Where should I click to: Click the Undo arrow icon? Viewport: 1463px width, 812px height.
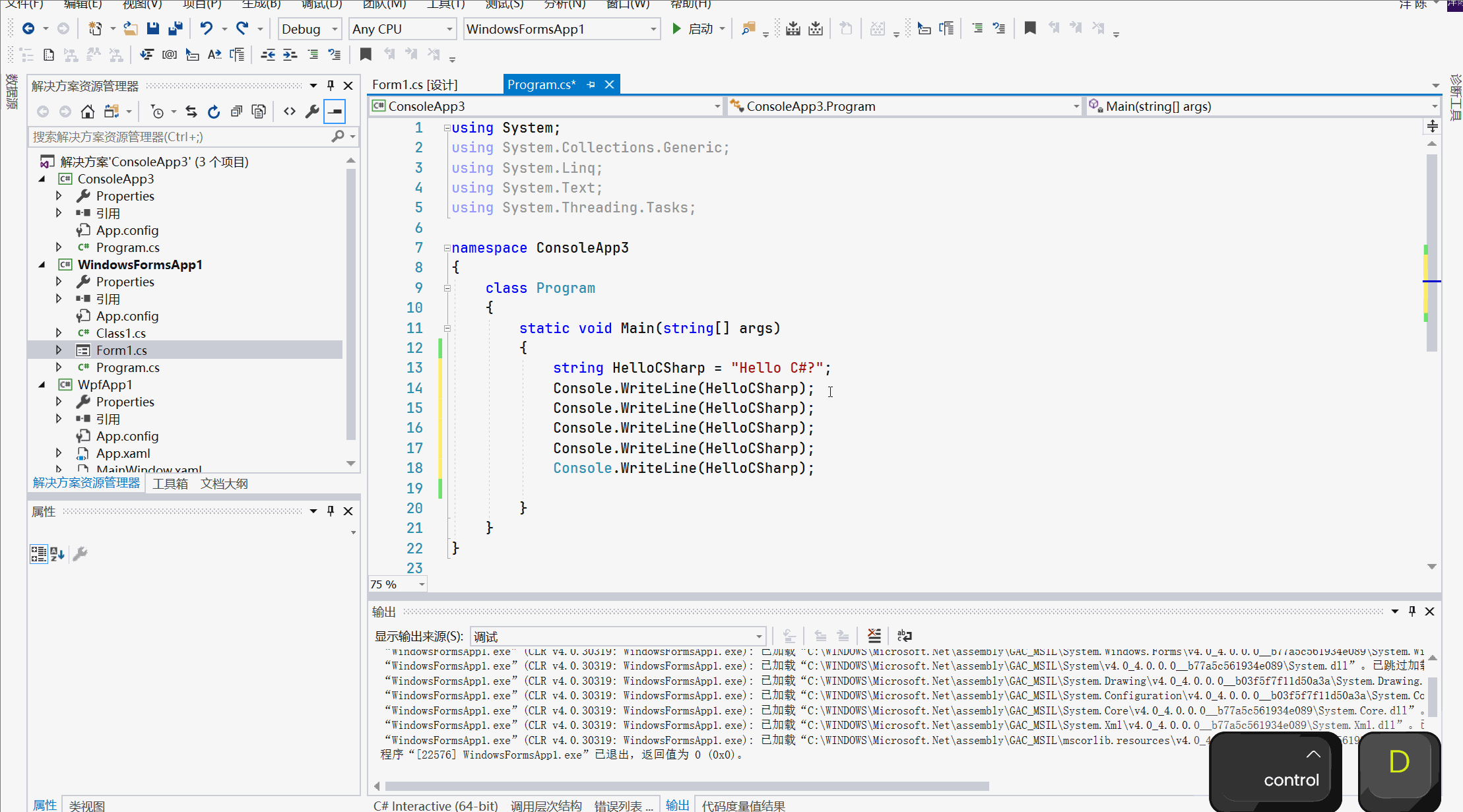coord(207,28)
